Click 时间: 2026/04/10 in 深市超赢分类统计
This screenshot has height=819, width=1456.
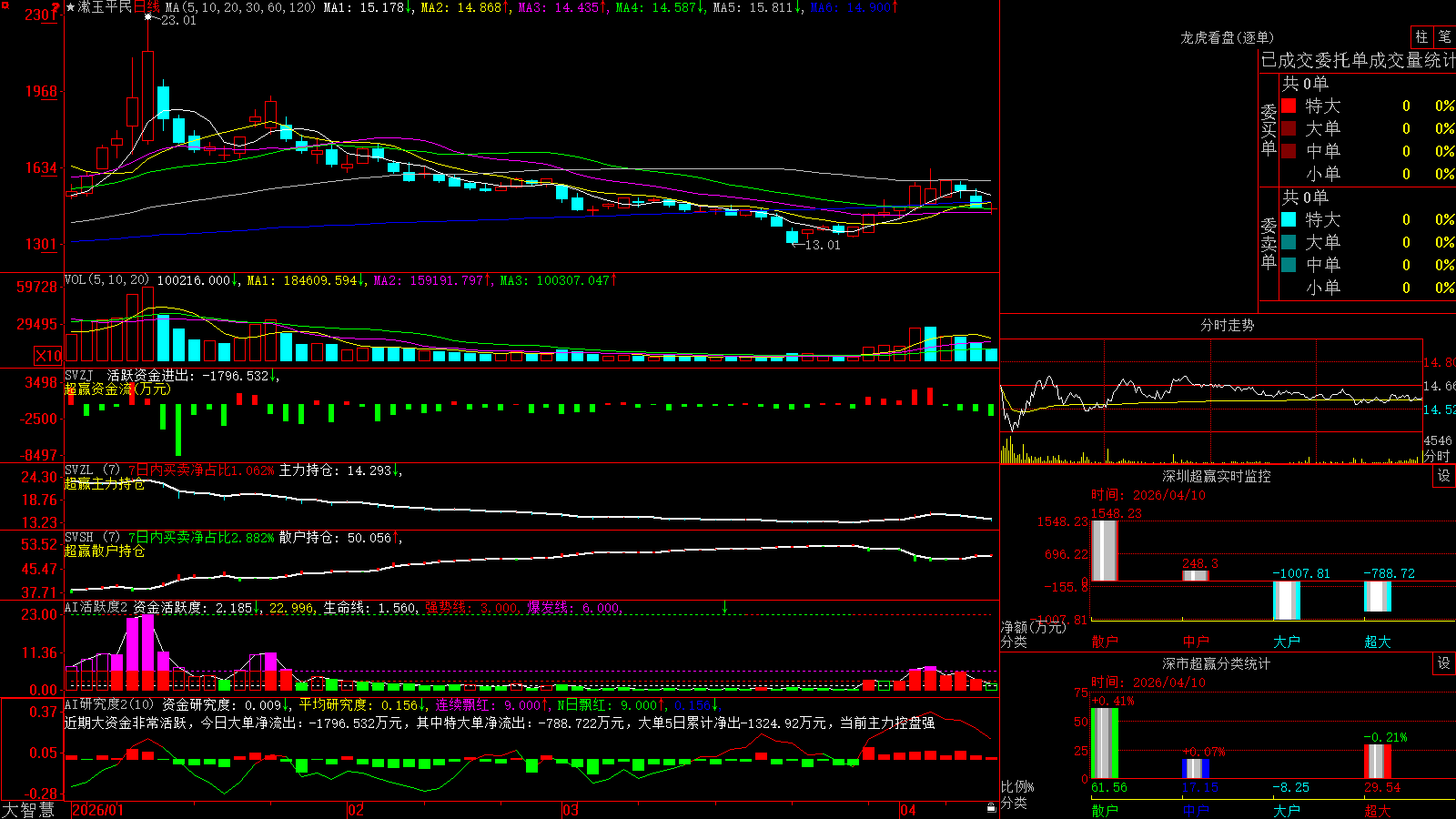click(1148, 682)
